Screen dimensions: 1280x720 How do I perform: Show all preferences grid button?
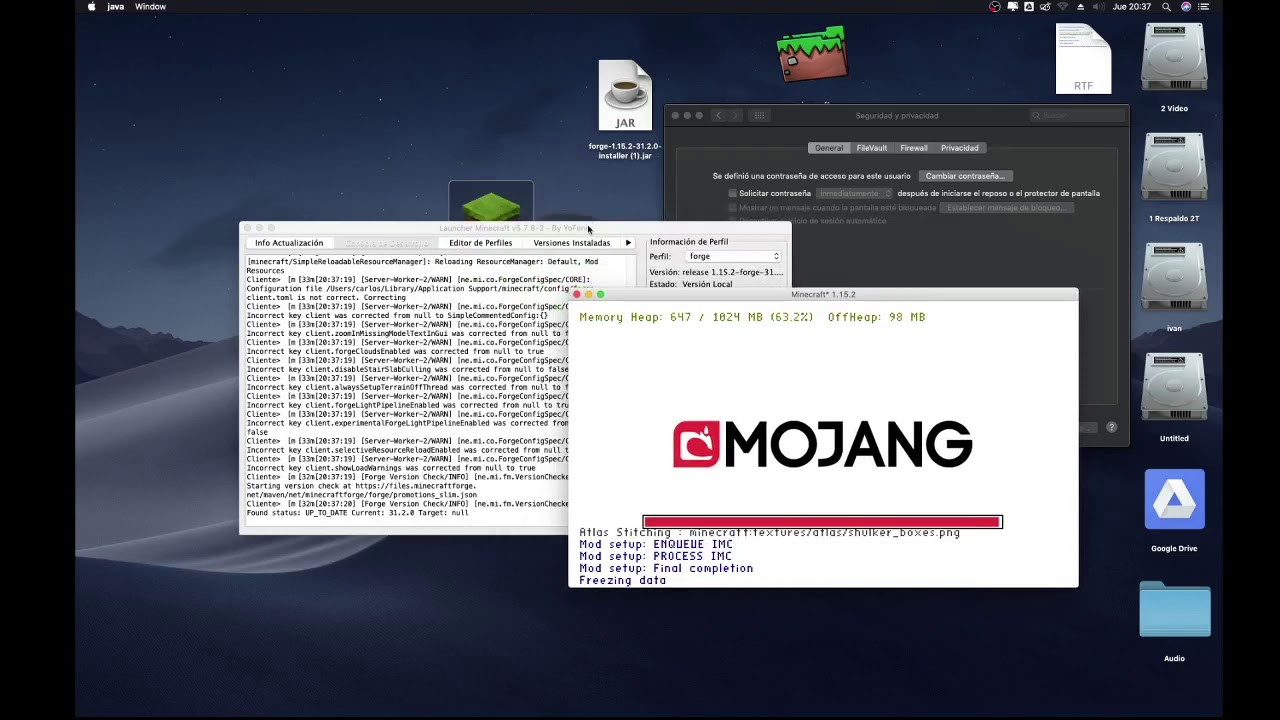759,116
